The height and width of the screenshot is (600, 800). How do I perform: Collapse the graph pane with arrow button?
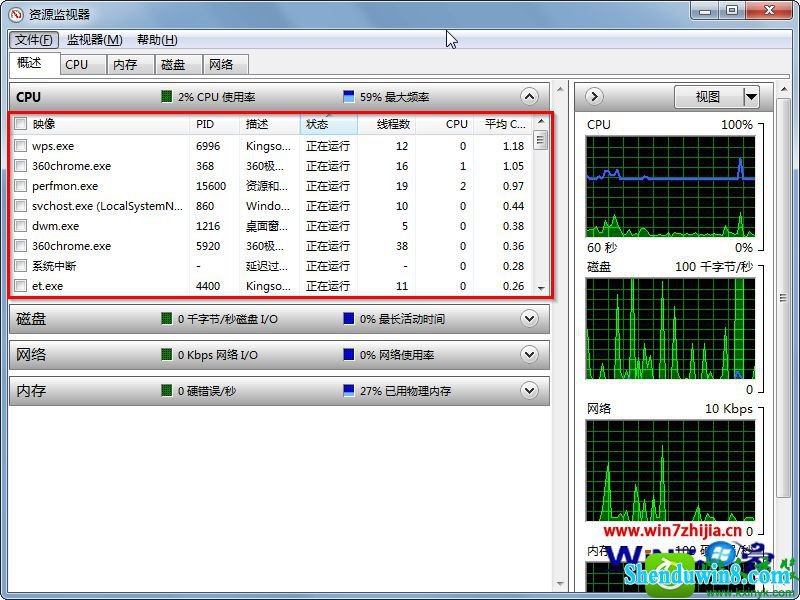[x=594, y=96]
